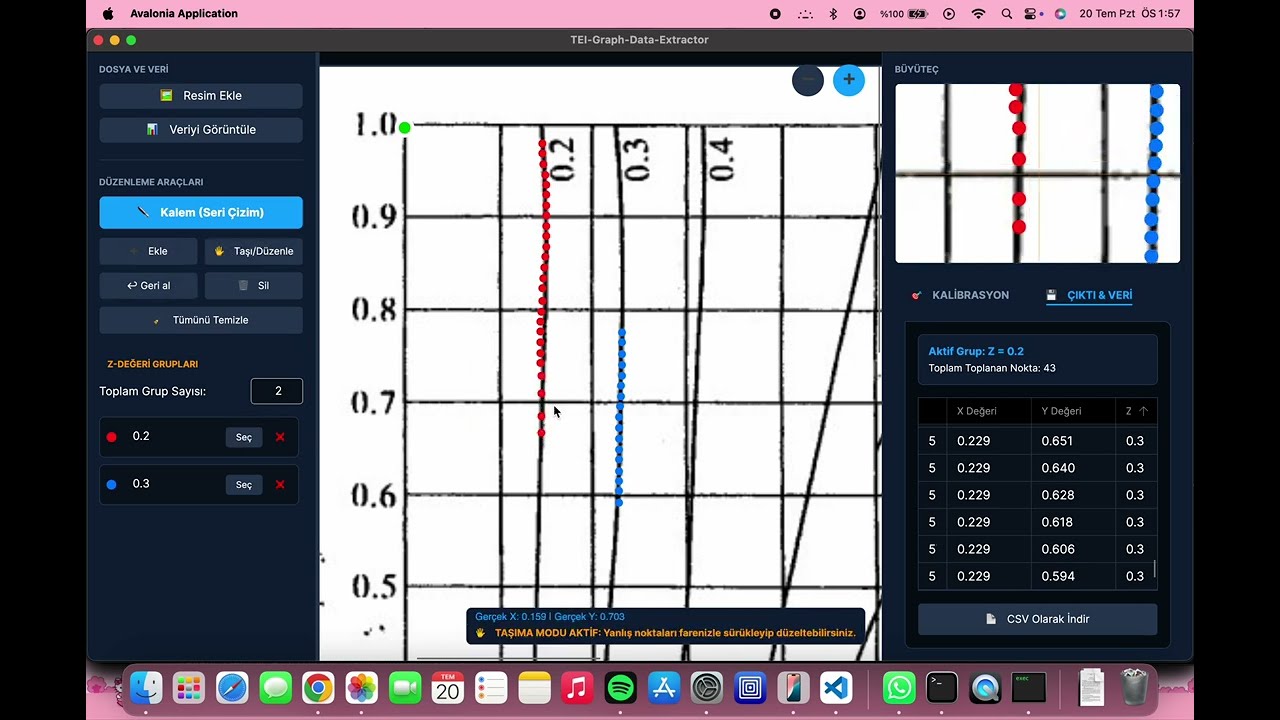Click the group name 0.3 in list
The width and height of the screenshot is (1280, 720).
(x=141, y=483)
